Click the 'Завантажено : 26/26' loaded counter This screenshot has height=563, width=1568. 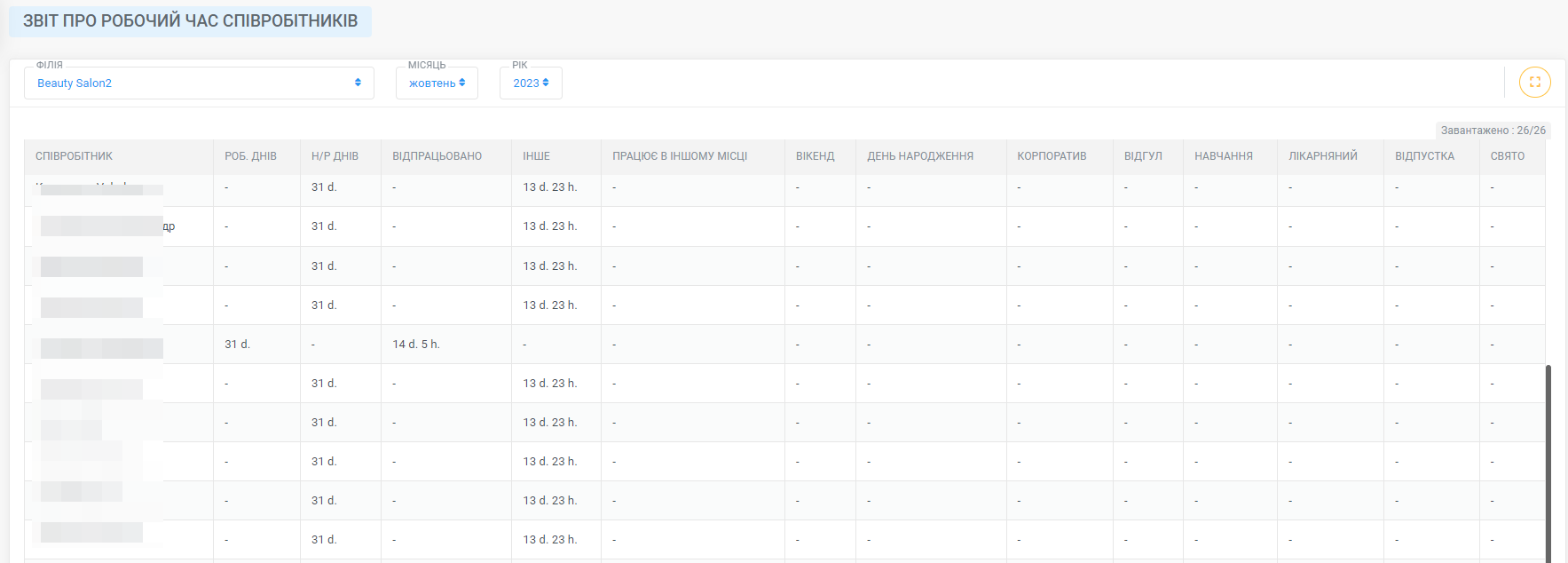point(1493,131)
